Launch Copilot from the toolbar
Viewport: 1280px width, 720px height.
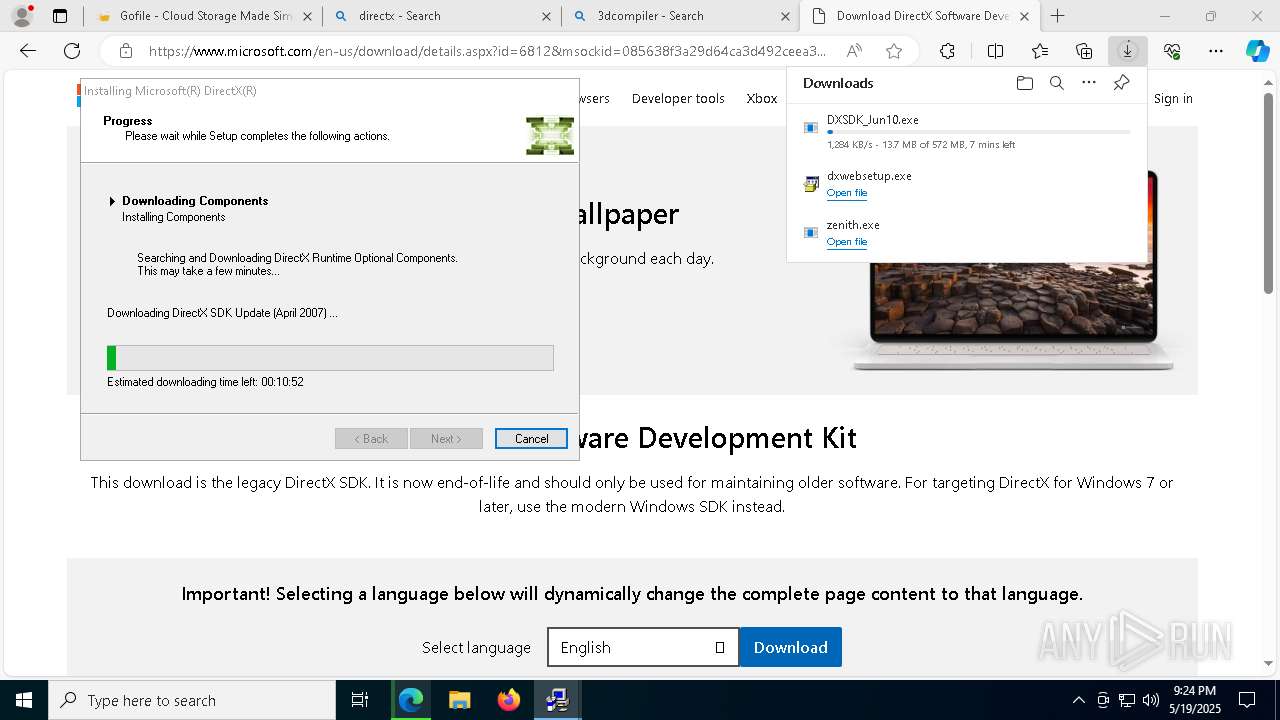1257,51
